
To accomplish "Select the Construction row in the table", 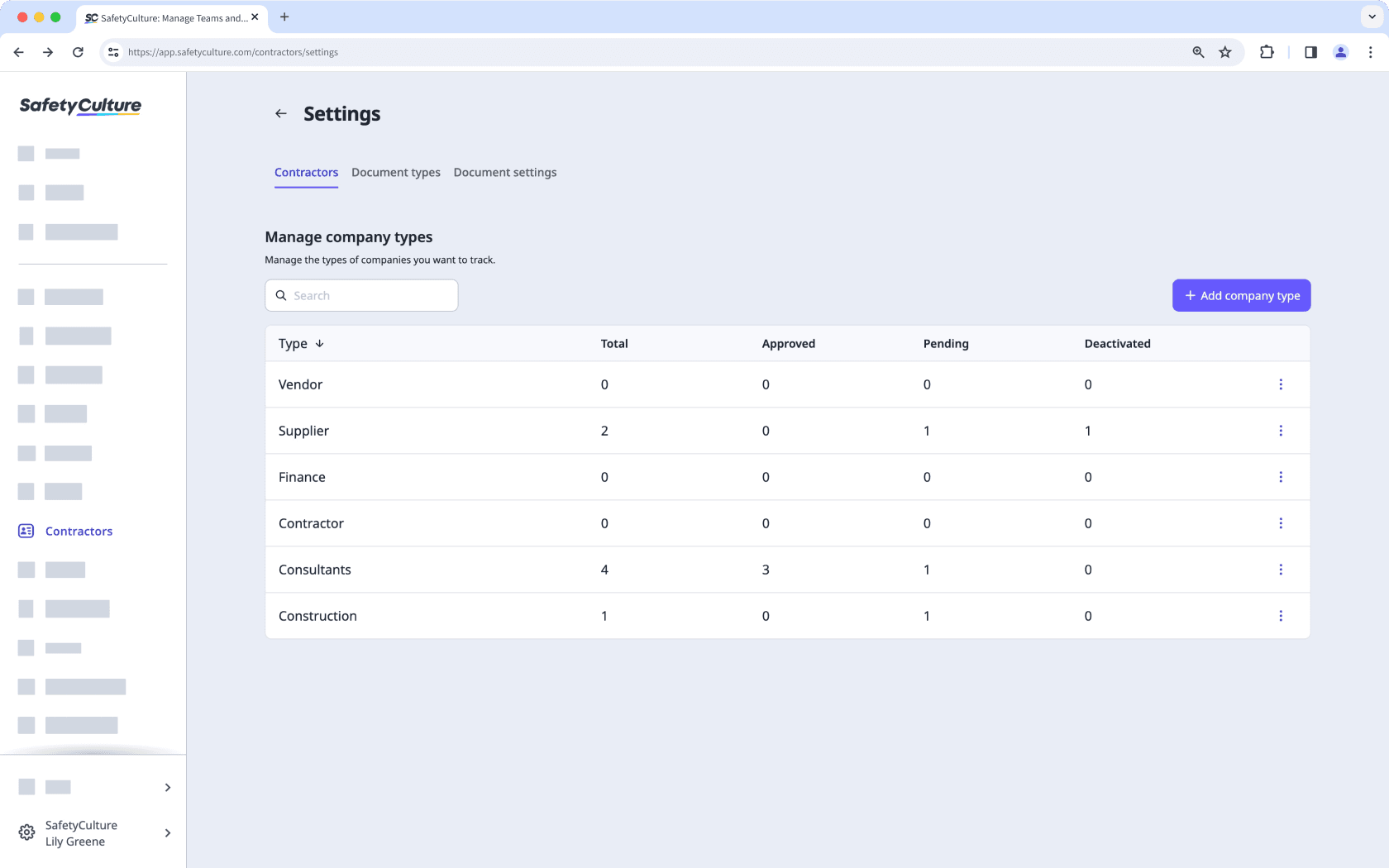I will coord(317,616).
